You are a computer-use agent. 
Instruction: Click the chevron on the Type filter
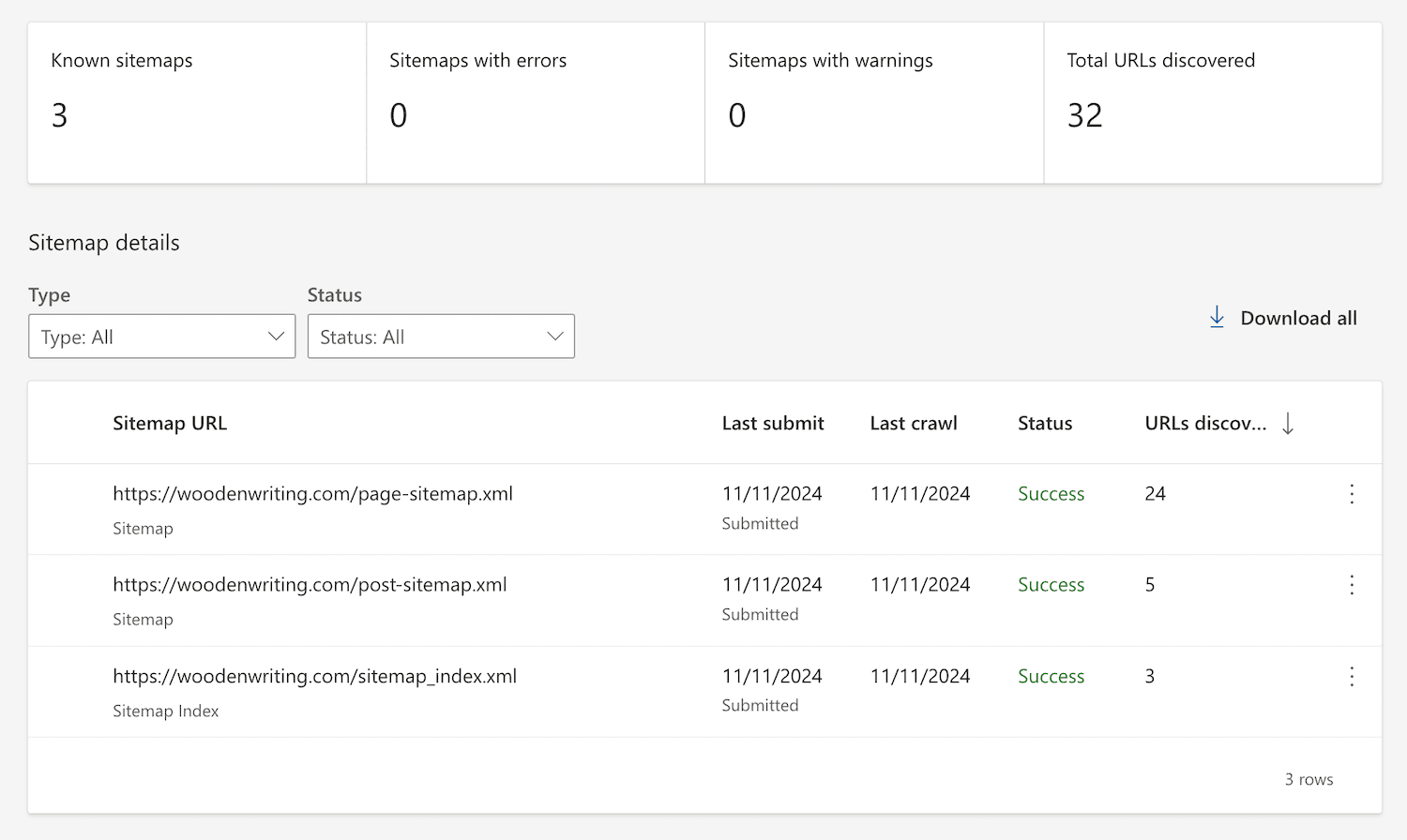[x=276, y=336]
